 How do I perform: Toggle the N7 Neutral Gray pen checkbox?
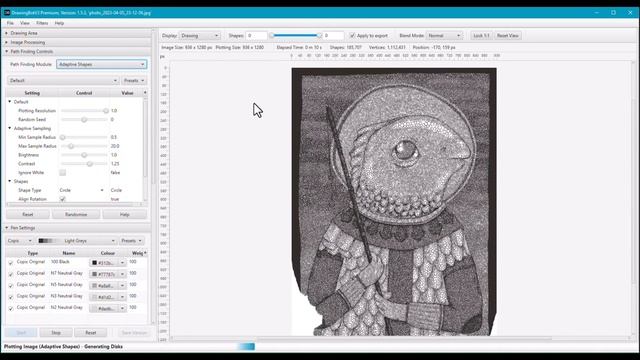11,274
